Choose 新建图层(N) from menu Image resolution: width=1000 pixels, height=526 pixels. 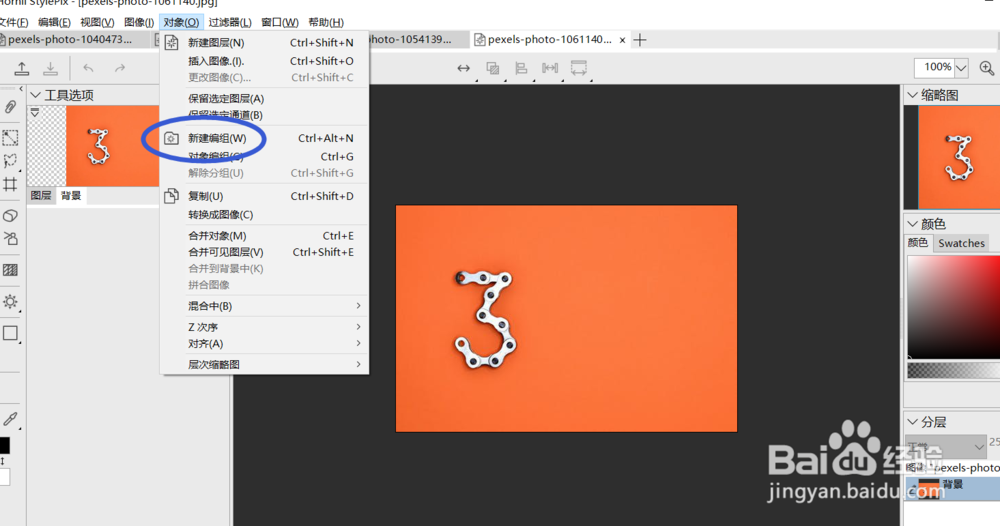[x=264, y=43]
